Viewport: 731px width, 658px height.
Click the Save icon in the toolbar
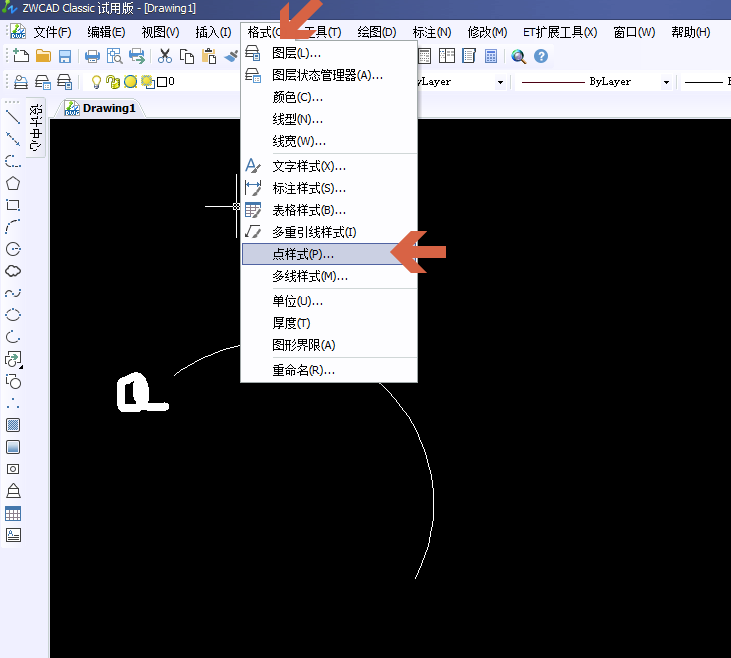(65, 56)
